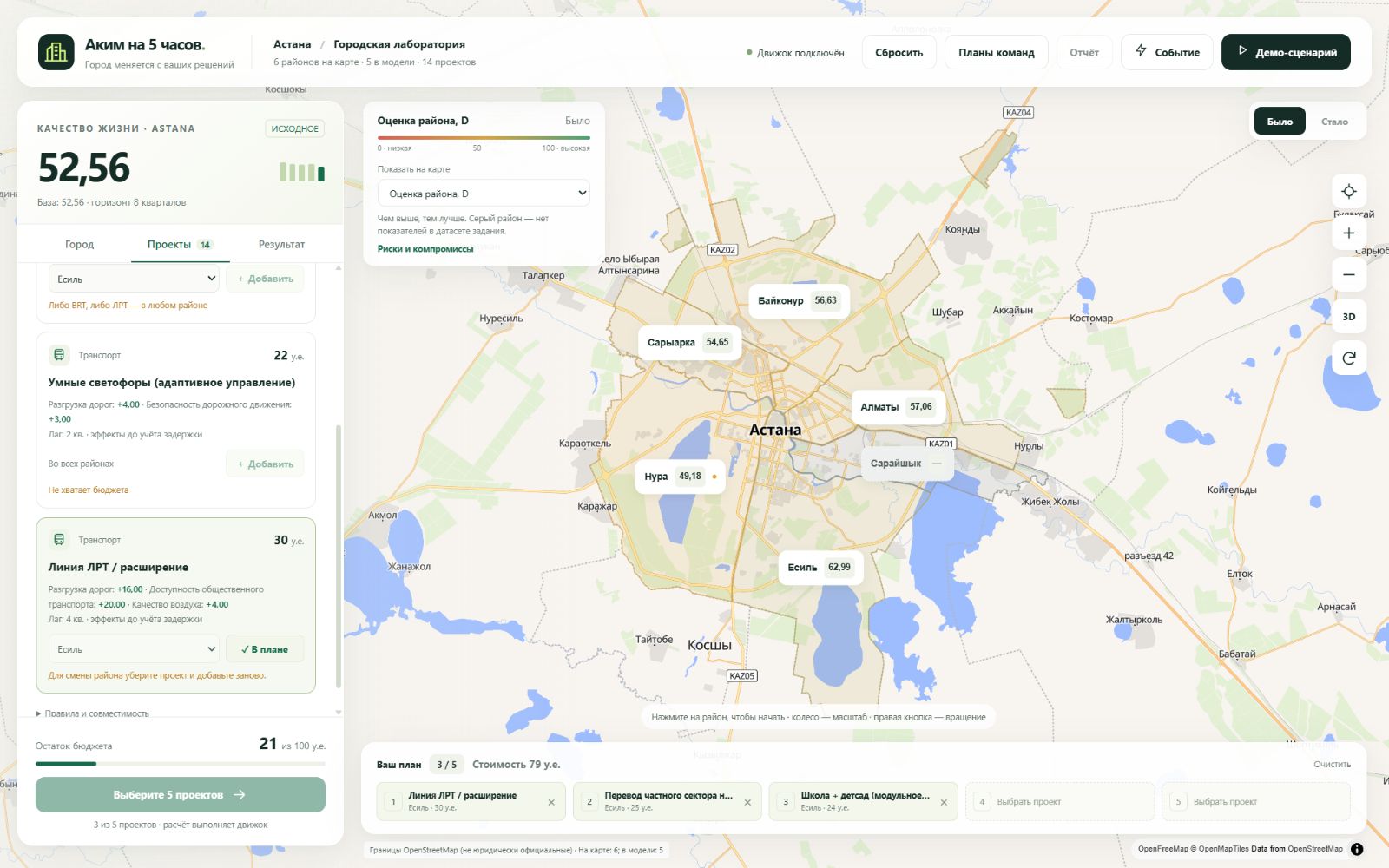This screenshot has height=868, width=1389.
Task: Click the Демо-сценарий button
Action: (1286, 52)
